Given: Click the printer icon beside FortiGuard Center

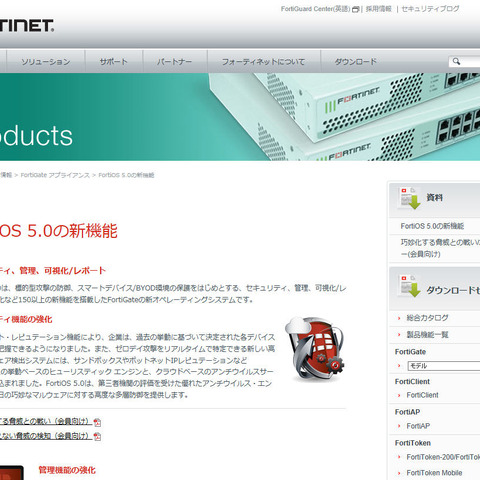Looking at the screenshot, I should click(356, 9).
